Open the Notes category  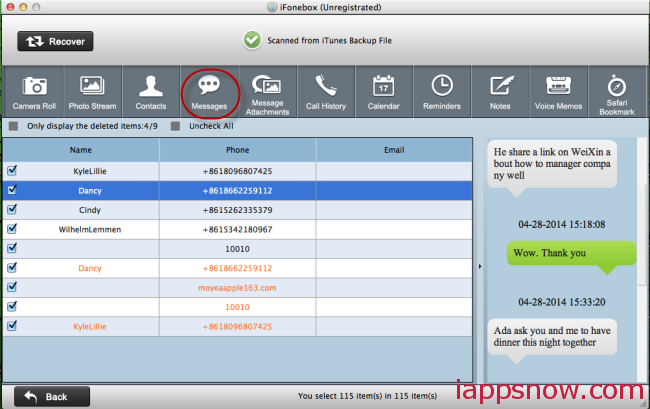point(500,92)
